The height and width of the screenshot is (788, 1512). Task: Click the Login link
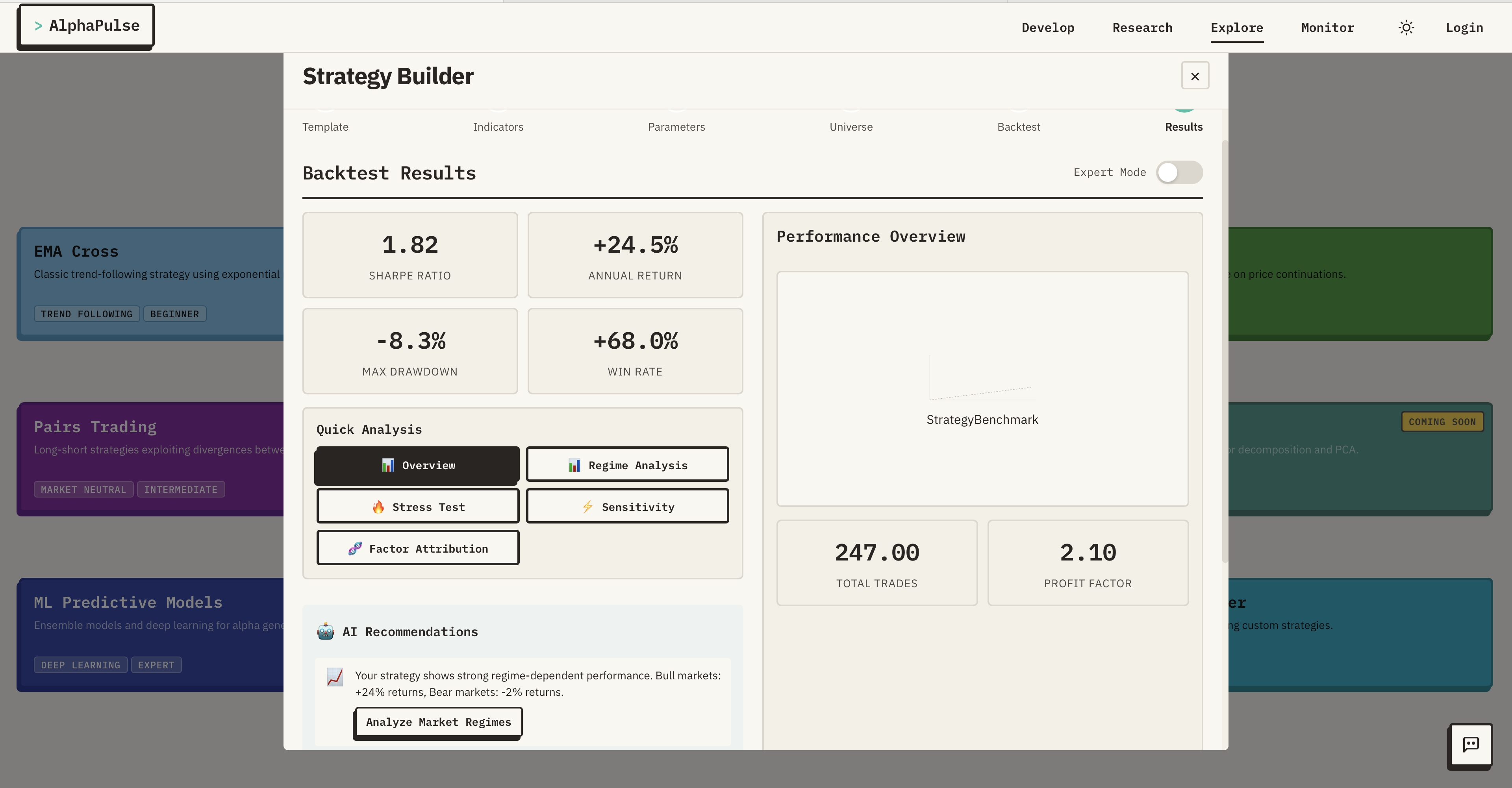(x=1464, y=28)
